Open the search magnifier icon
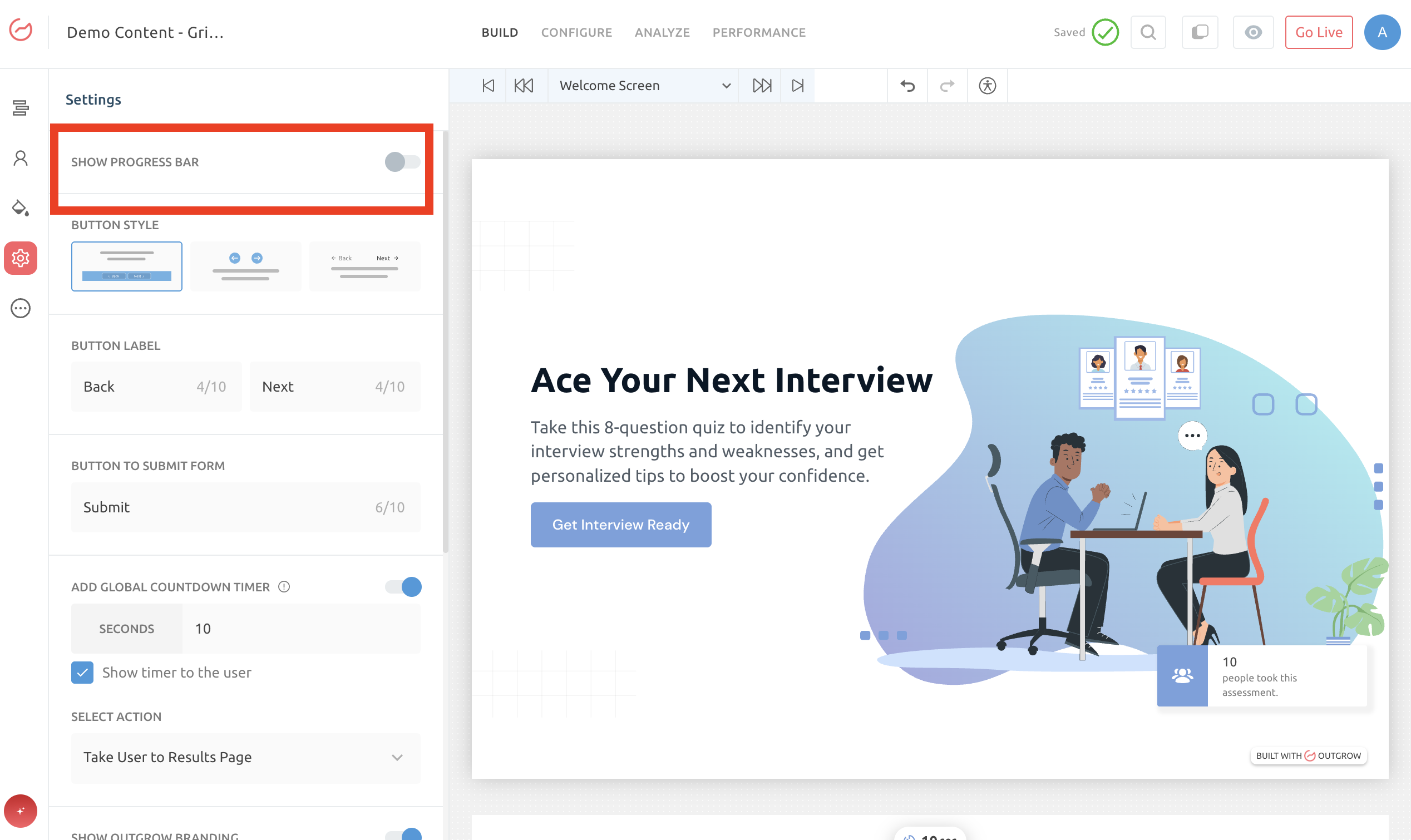Image resolution: width=1411 pixels, height=840 pixels. [x=1148, y=33]
